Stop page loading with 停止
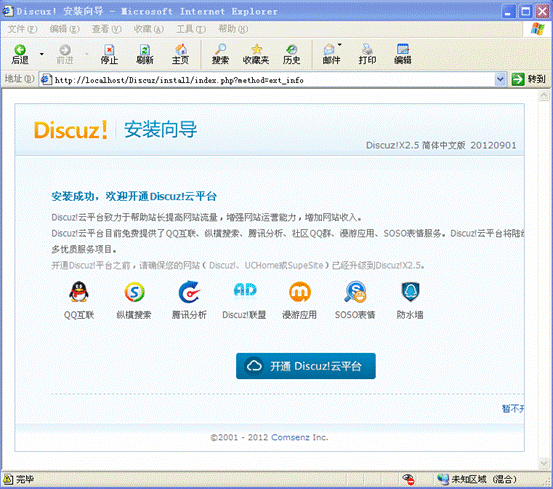Viewport: 553px width, 489px height. coord(109,55)
